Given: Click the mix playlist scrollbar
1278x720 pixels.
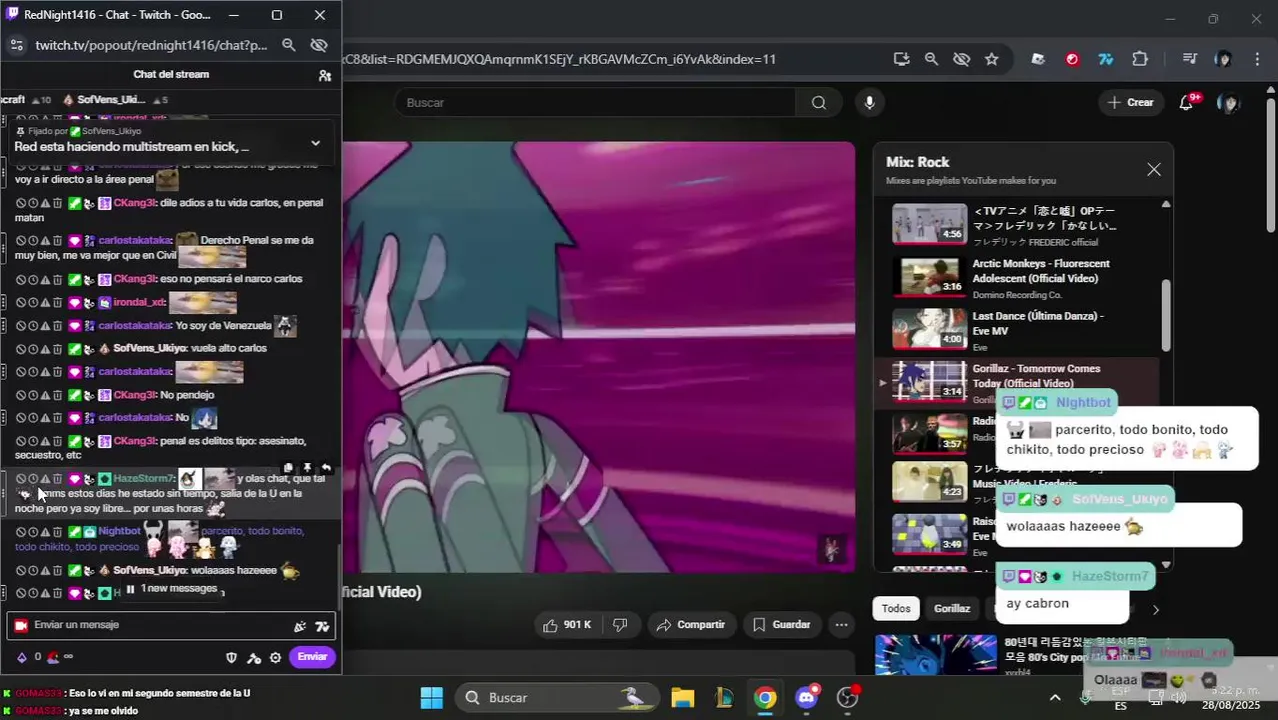Looking at the screenshot, I should click(1165, 315).
